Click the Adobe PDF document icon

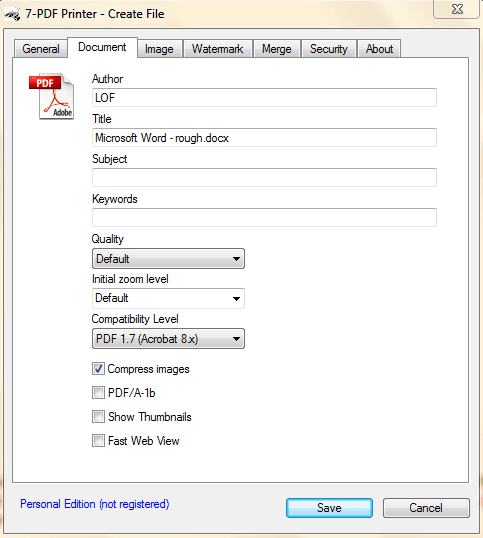pyautogui.click(x=51, y=96)
